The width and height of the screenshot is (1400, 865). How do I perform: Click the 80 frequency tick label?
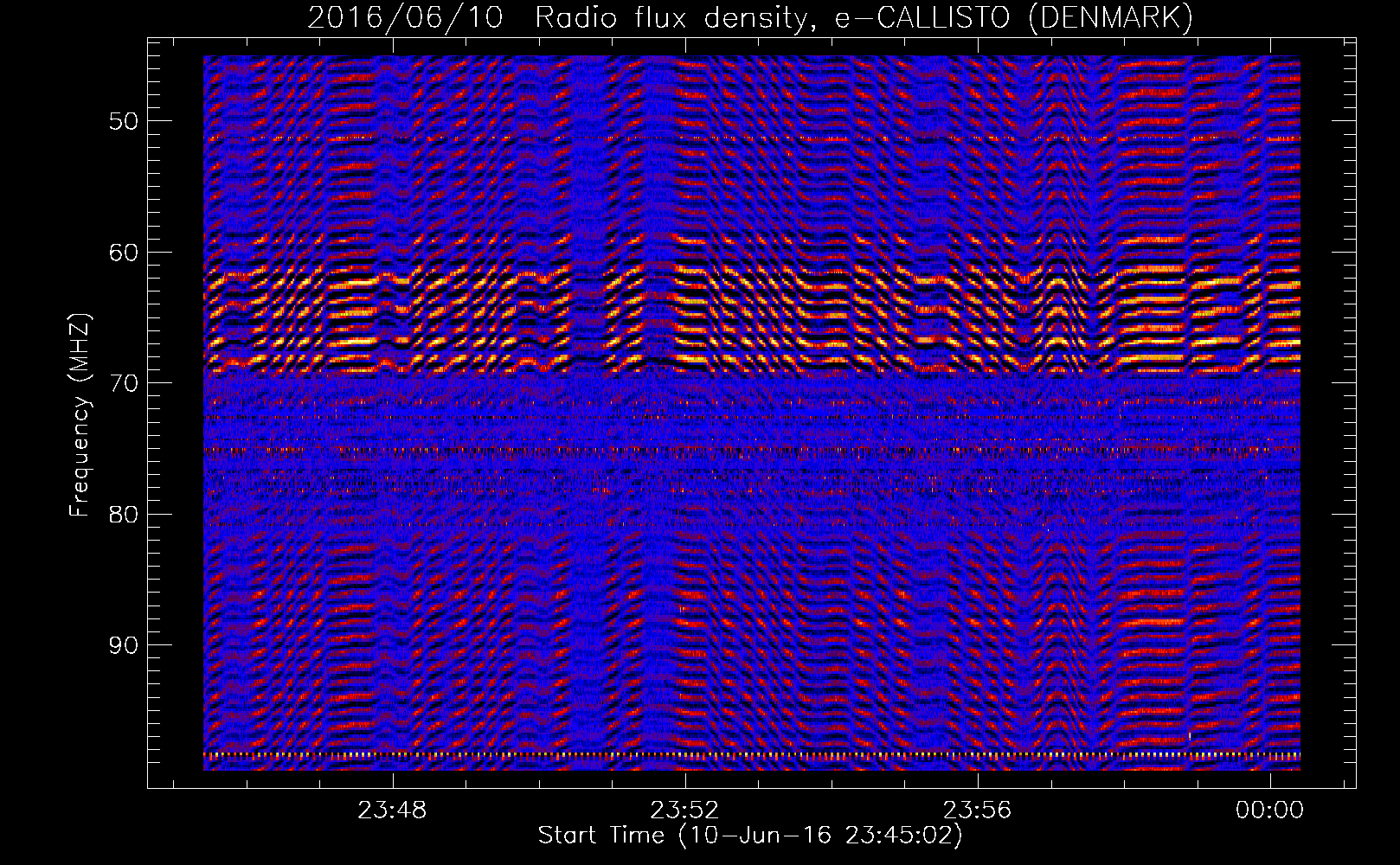tap(124, 515)
